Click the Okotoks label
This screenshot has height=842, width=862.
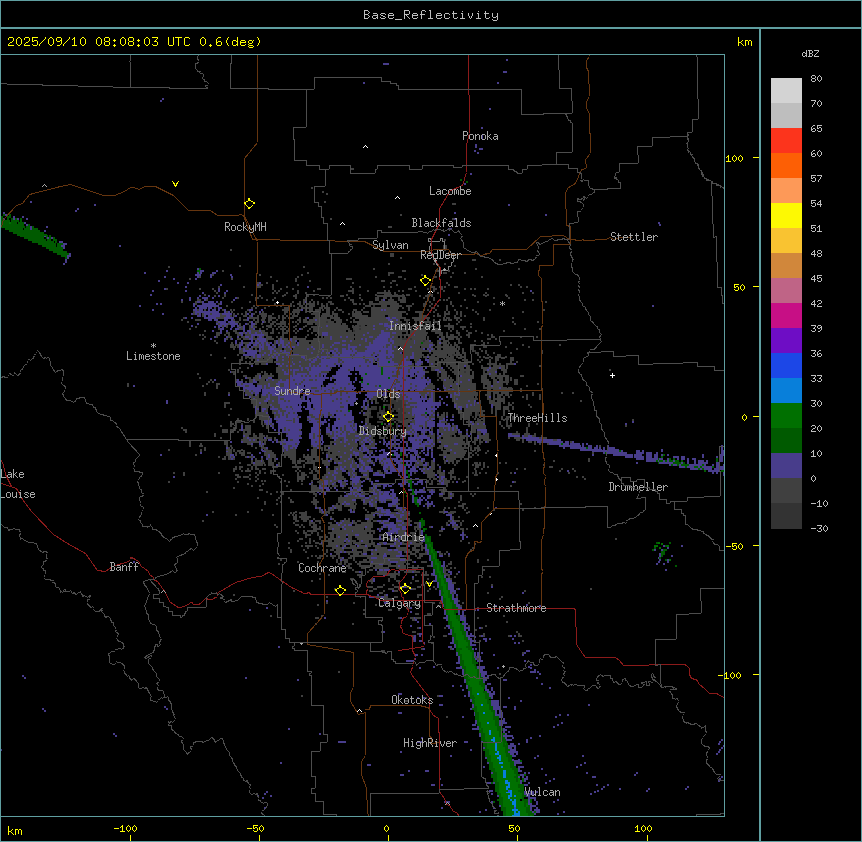point(412,700)
